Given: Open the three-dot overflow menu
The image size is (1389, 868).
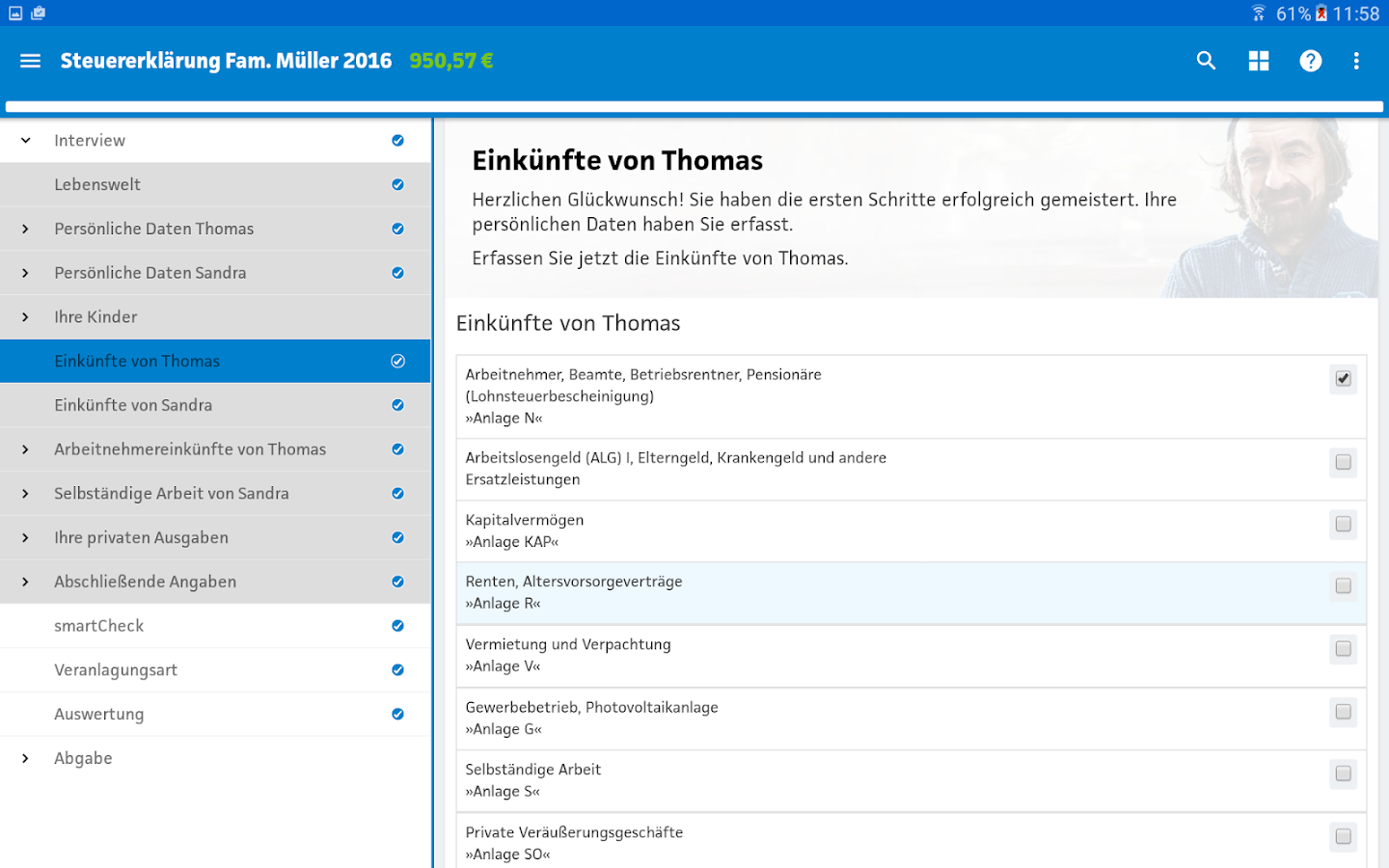Looking at the screenshot, I should point(1356,61).
